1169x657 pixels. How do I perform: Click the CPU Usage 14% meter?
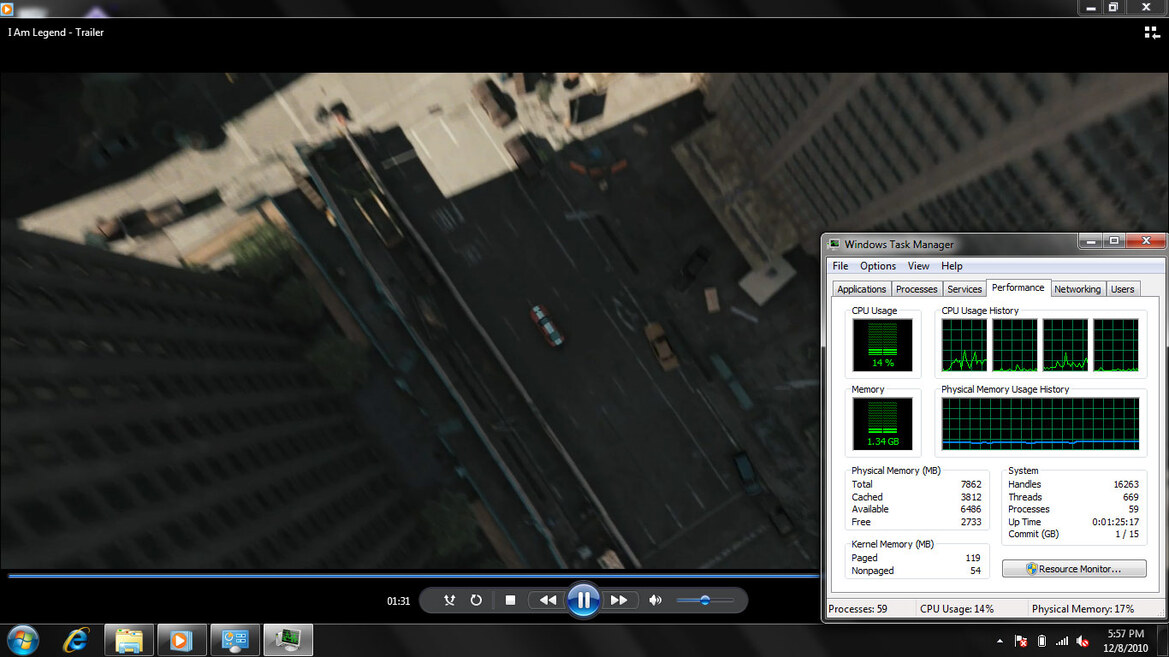point(883,345)
